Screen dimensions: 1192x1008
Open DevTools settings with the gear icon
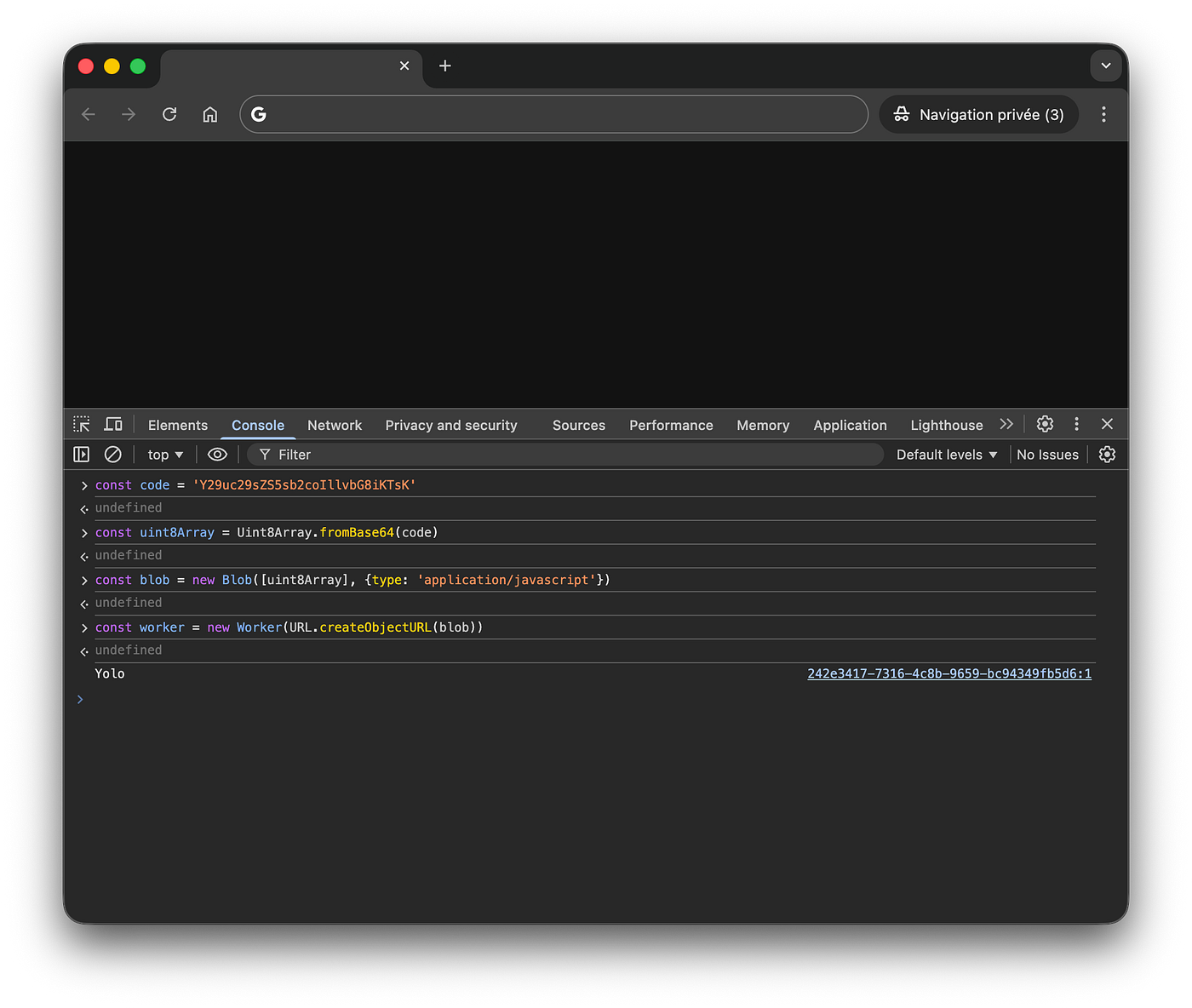(1045, 423)
